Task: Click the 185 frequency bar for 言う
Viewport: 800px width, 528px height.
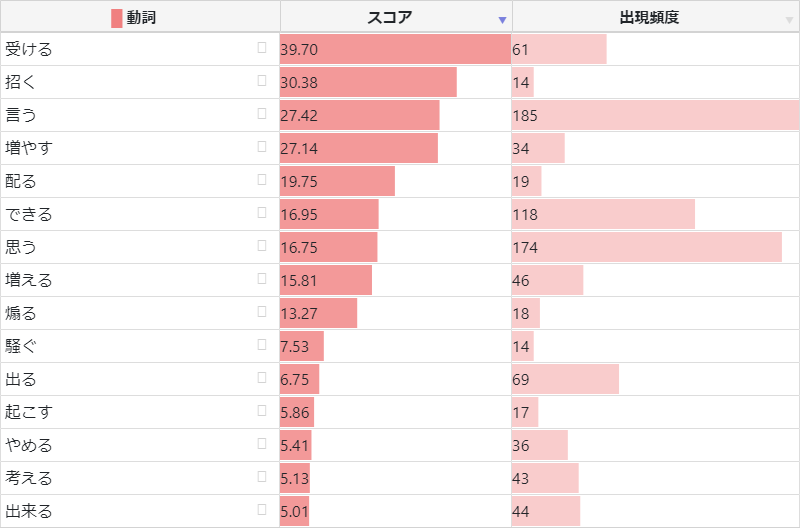Action: coord(655,115)
